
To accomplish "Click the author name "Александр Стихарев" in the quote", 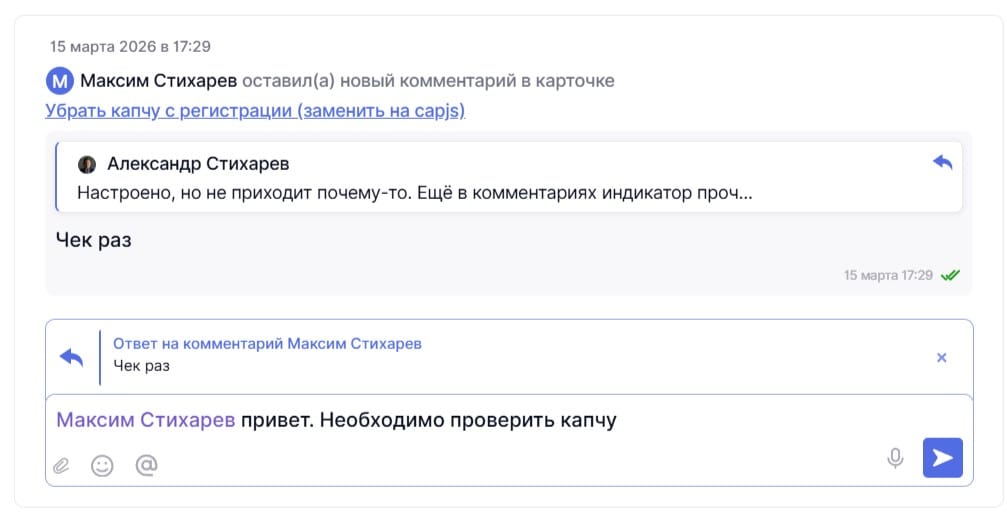I will tap(198, 164).
